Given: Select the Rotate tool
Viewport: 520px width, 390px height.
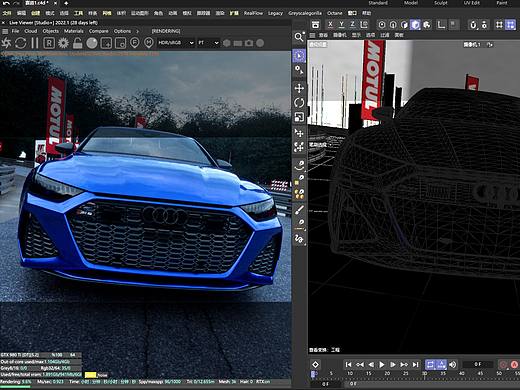Looking at the screenshot, I should pos(299,103).
